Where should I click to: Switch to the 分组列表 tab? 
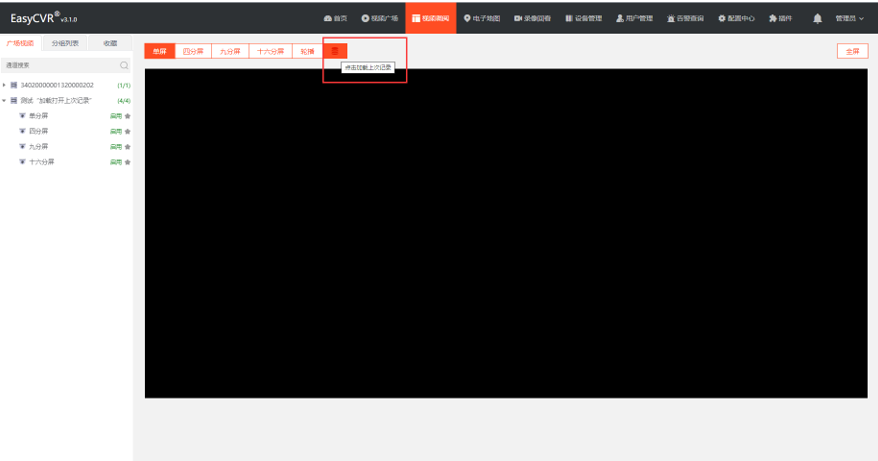[65, 43]
